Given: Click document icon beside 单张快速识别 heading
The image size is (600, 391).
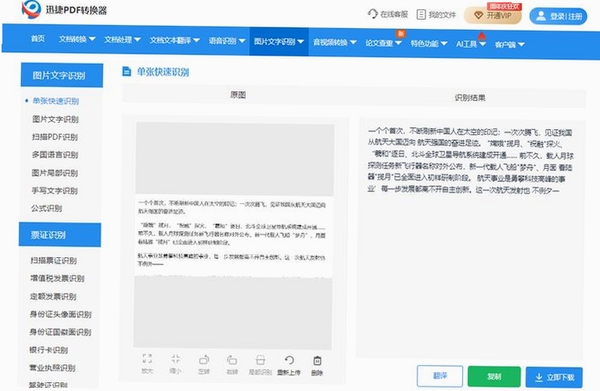Looking at the screenshot, I should 126,71.
